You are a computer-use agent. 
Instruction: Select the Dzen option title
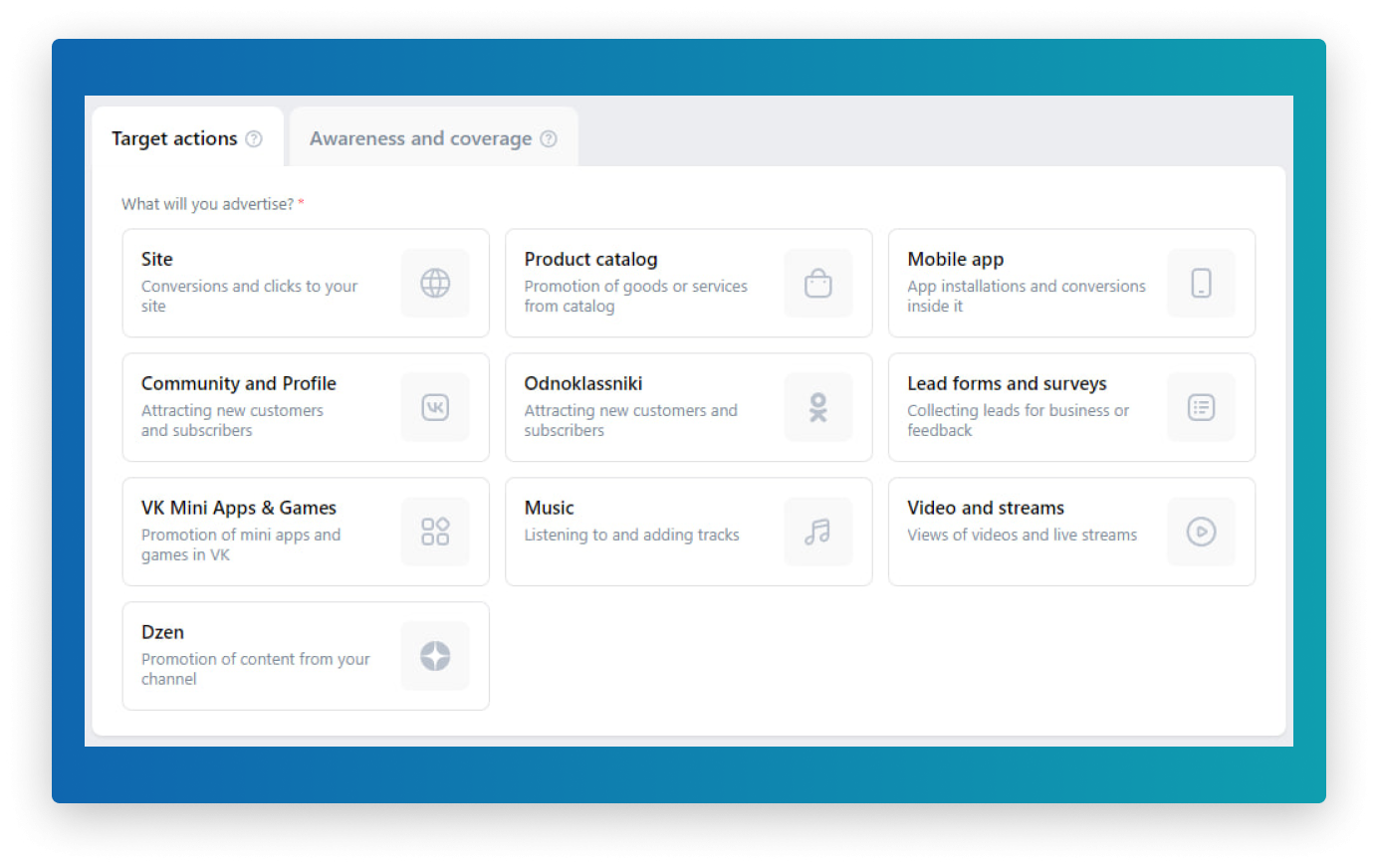click(x=162, y=633)
